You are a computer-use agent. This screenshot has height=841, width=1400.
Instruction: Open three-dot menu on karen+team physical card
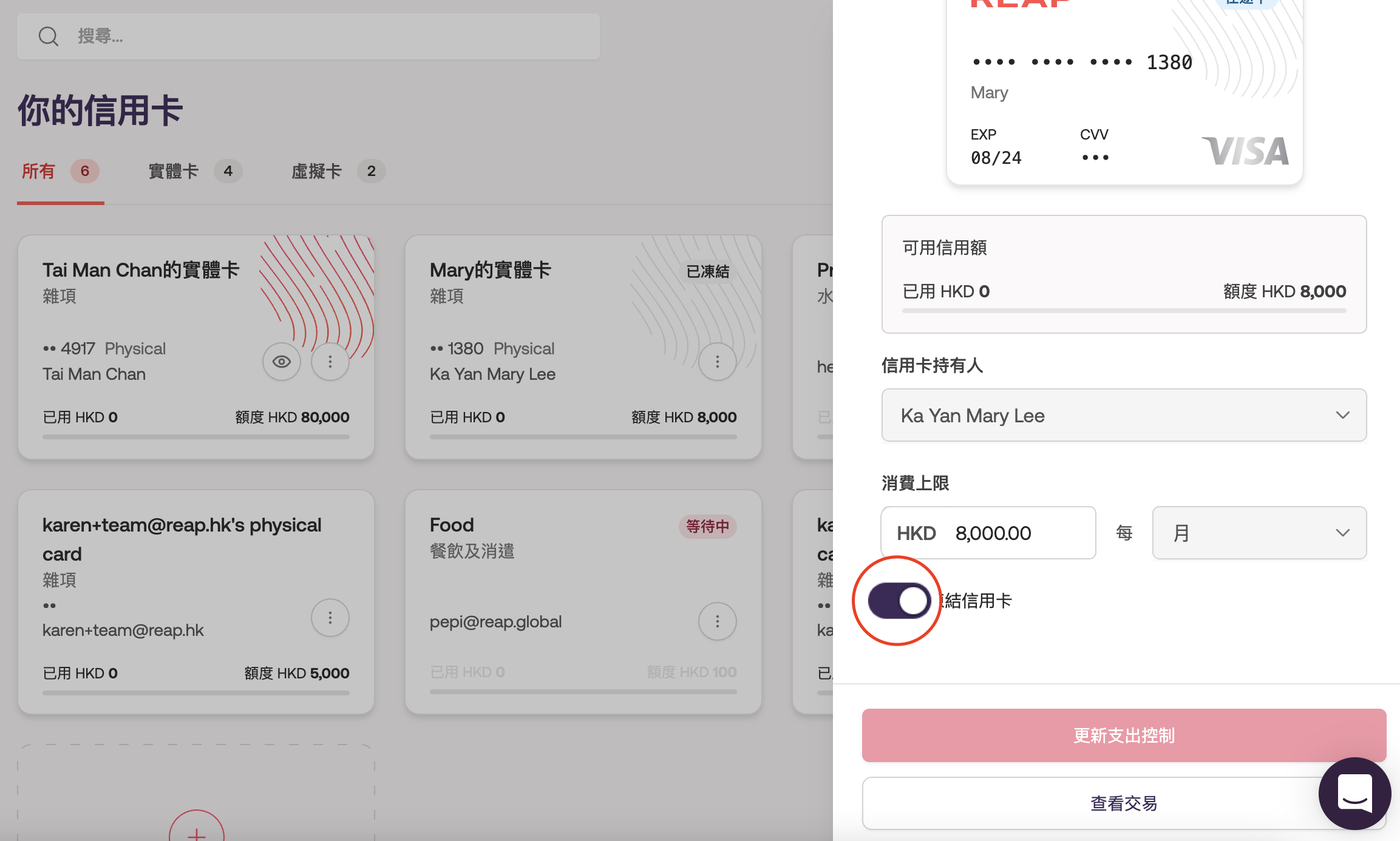pos(330,618)
